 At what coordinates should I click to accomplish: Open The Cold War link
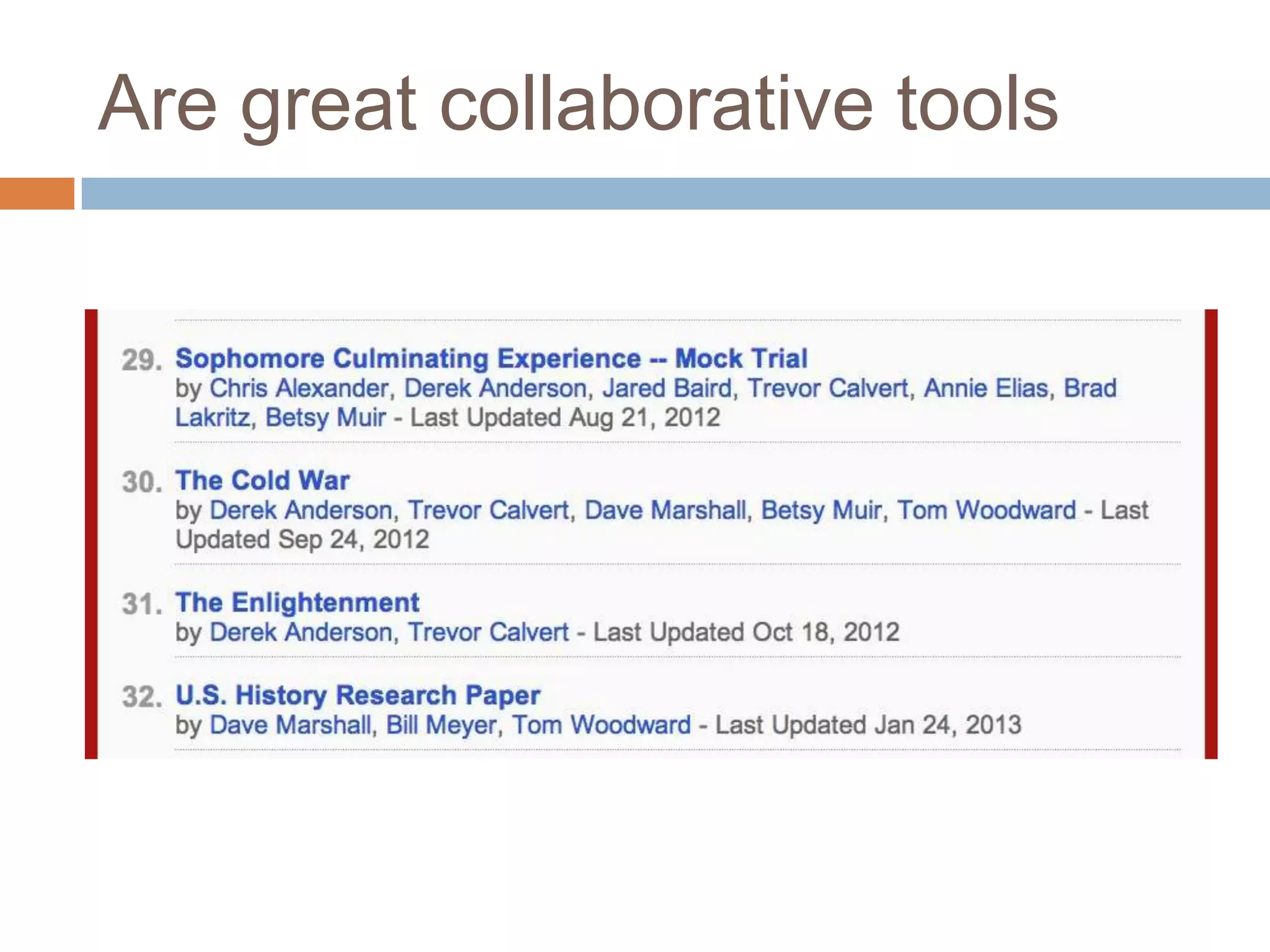point(262,481)
